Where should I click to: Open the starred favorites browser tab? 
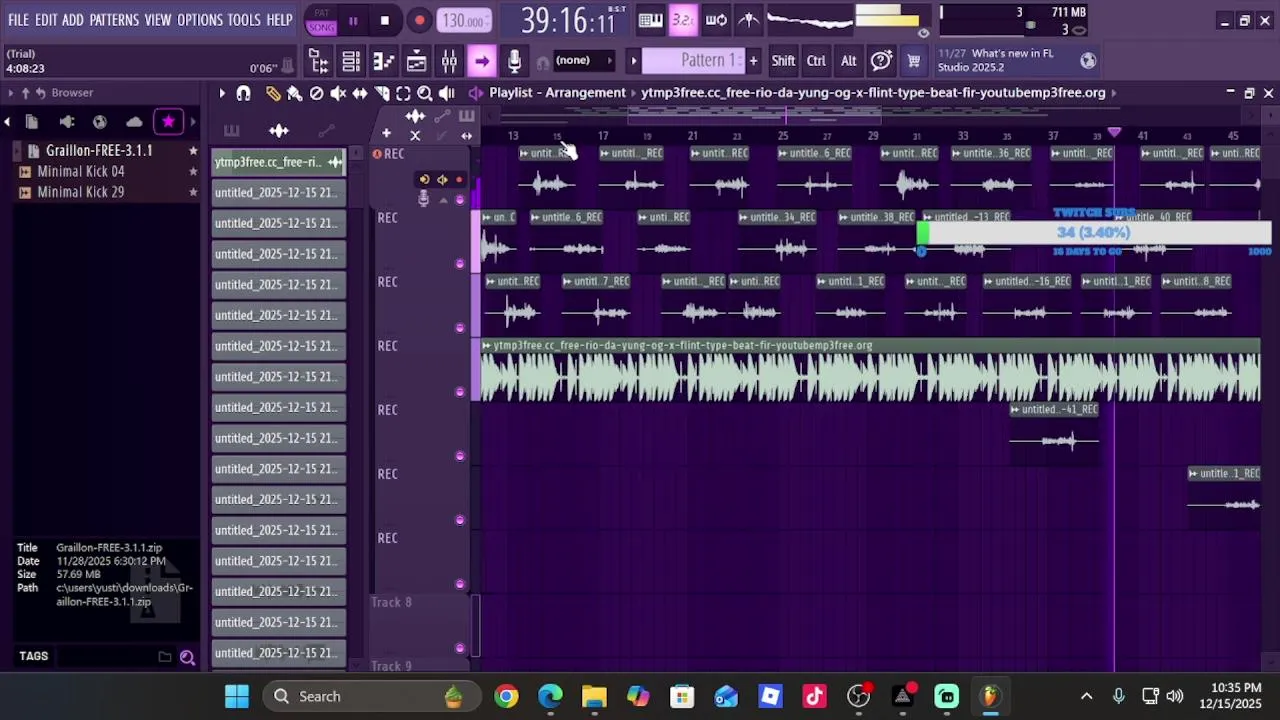tap(168, 122)
